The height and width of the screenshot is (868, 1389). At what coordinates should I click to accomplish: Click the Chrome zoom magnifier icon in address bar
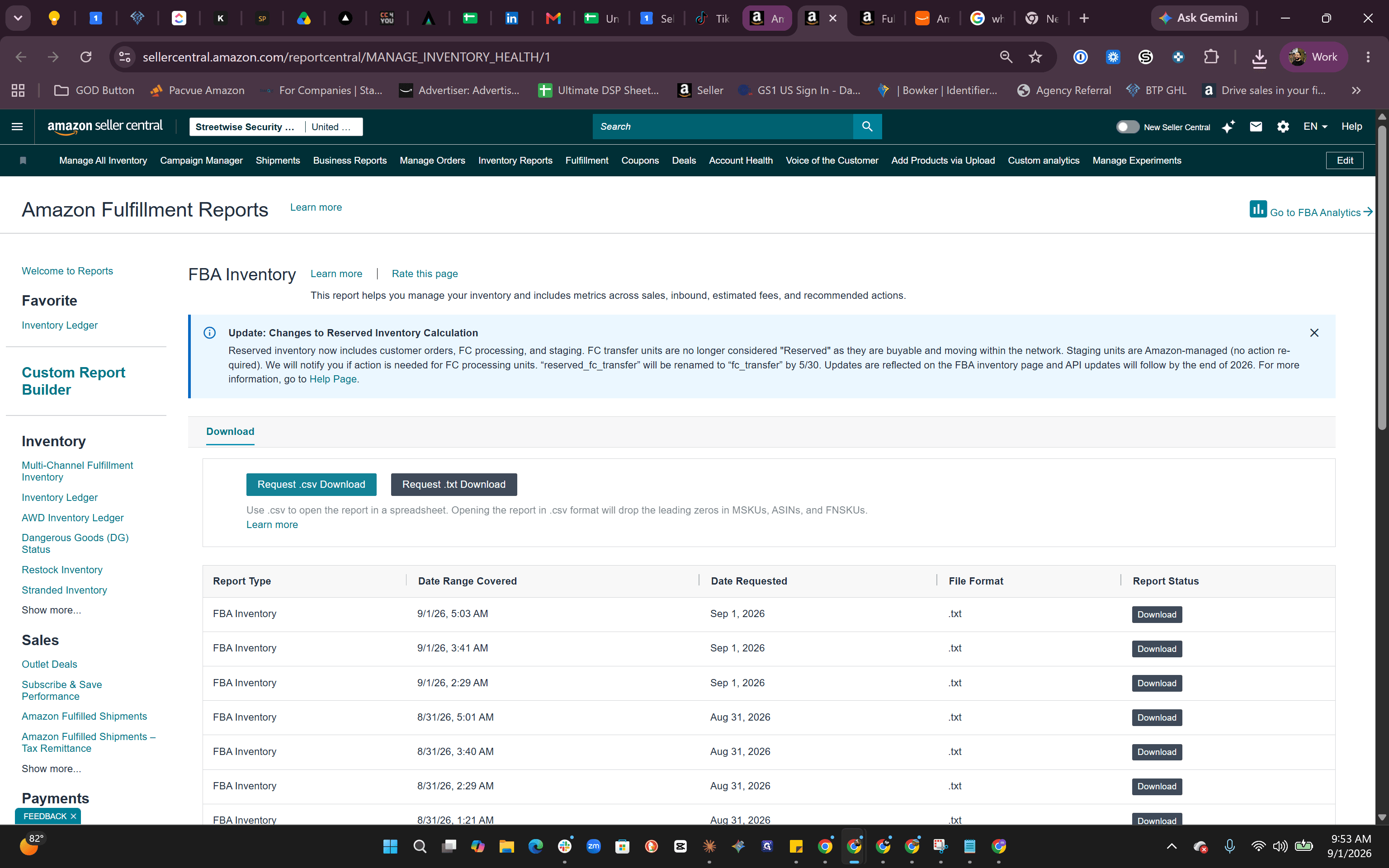click(1006, 57)
